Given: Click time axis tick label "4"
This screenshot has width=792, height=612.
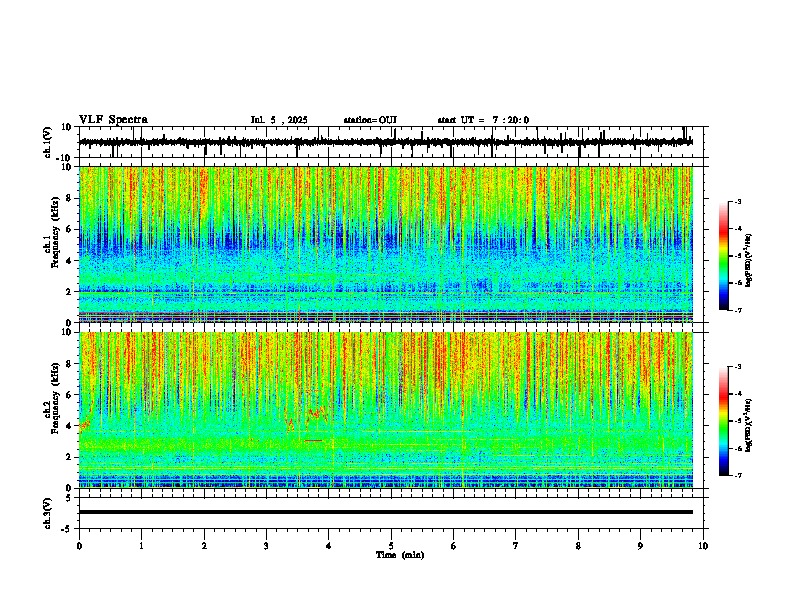Looking at the screenshot, I should tap(328, 546).
